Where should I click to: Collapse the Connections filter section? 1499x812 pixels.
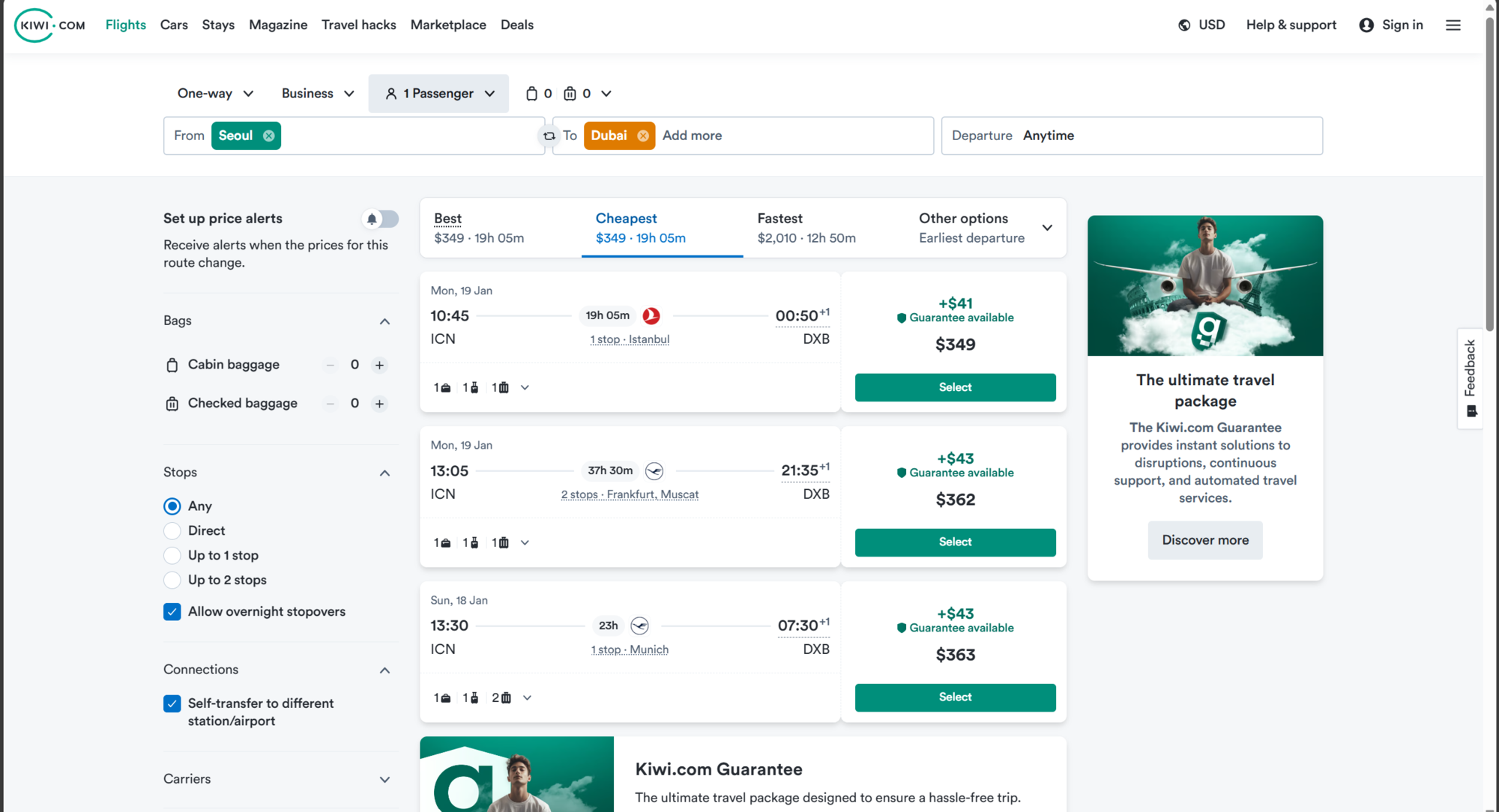pyautogui.click(x=384, y=670)
